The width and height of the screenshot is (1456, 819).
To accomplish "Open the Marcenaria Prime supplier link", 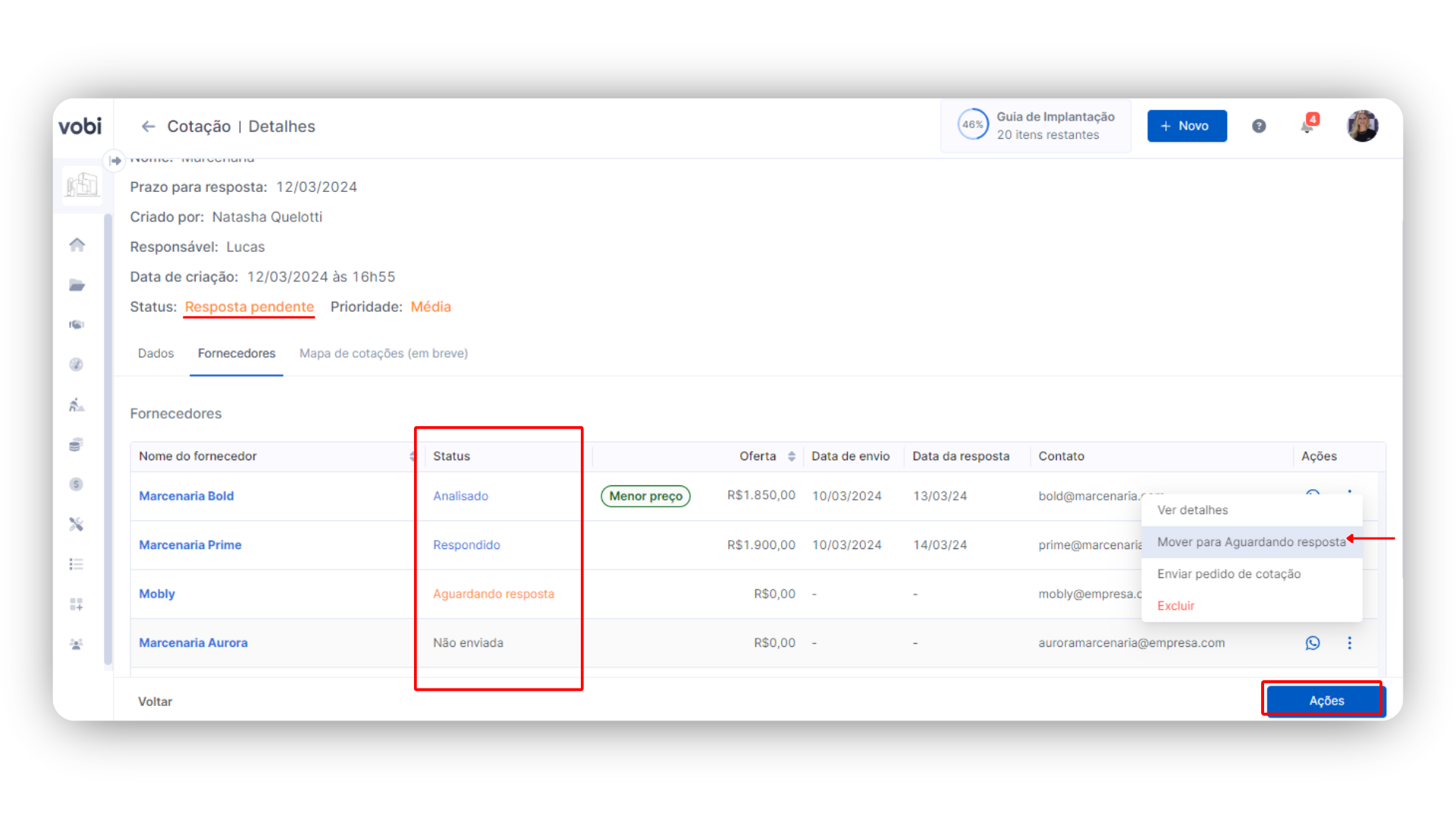I will click(x=190, y=545).
